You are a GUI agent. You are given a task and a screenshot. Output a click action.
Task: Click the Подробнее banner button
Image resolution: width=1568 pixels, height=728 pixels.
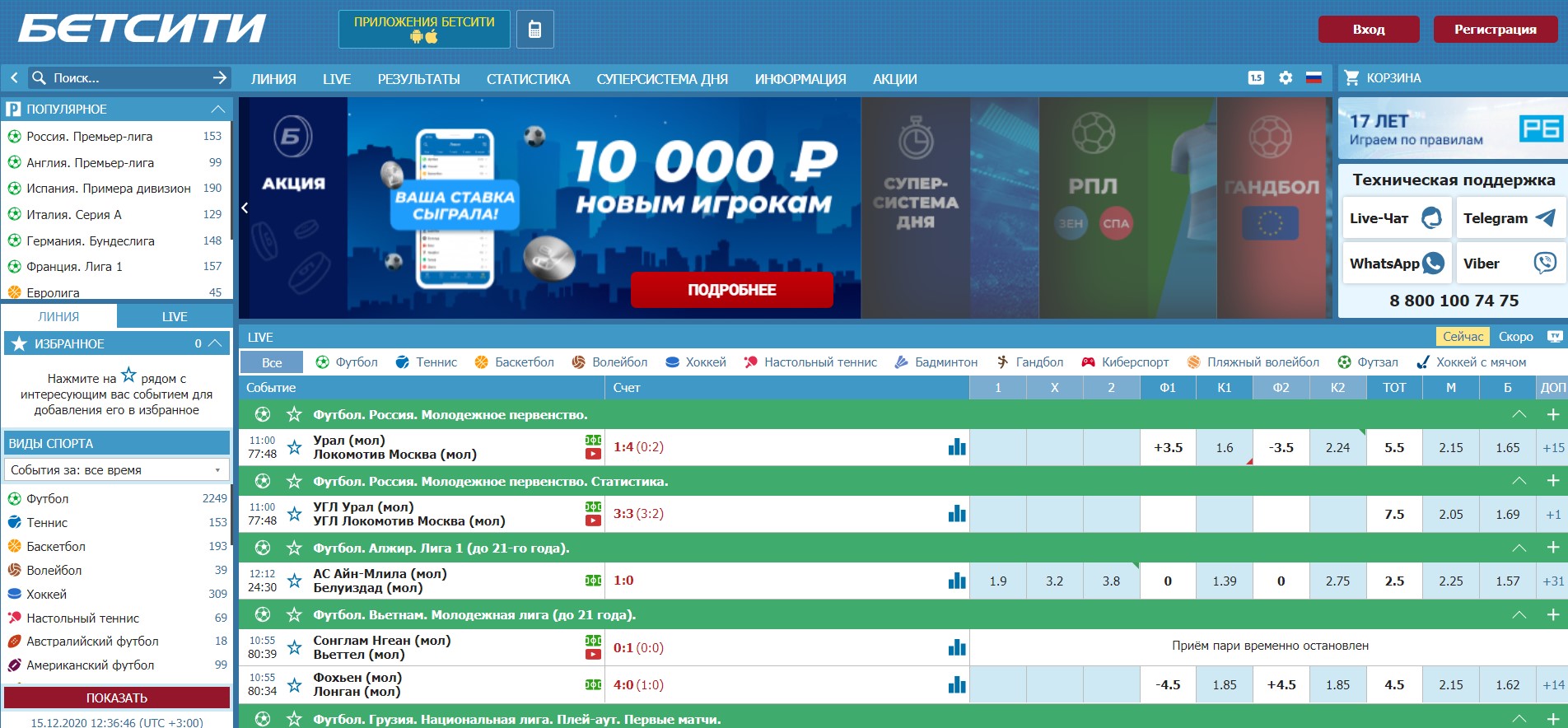coord(732,290)
